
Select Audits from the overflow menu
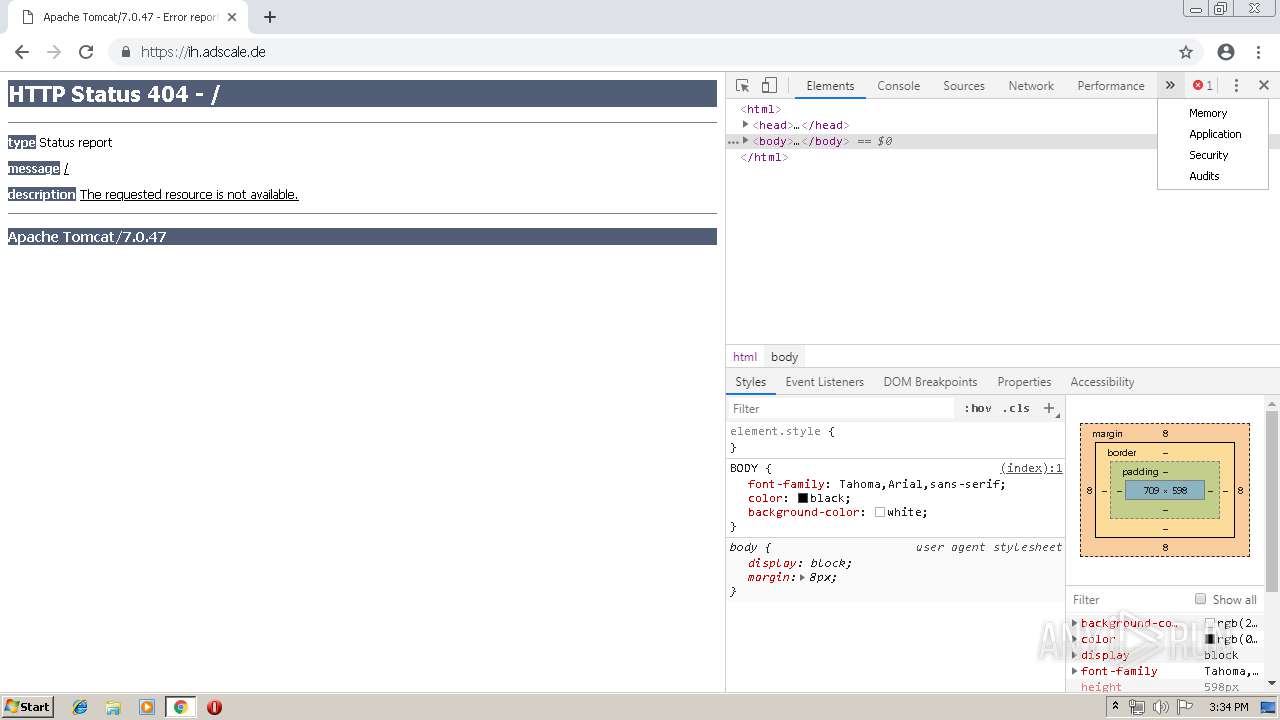tap(1204, 176)
